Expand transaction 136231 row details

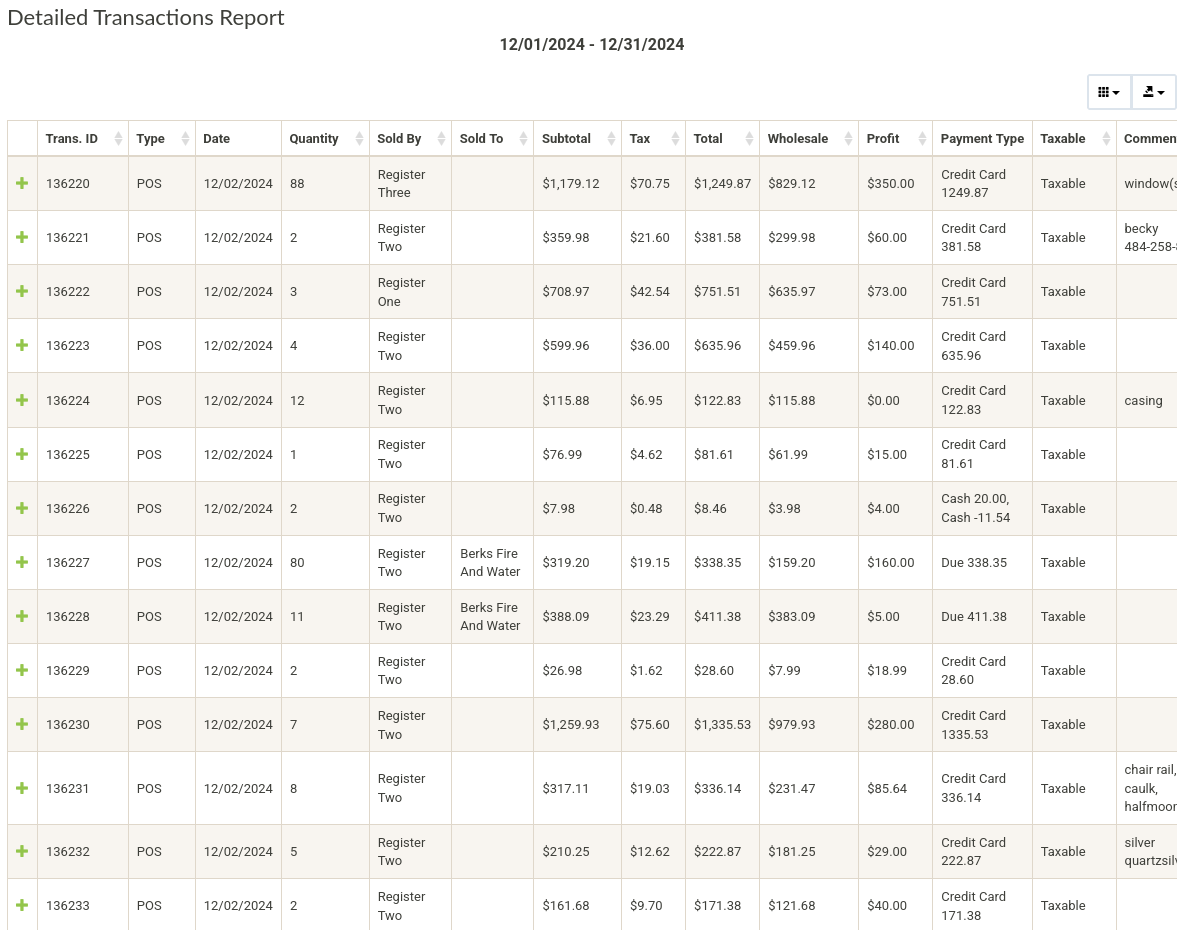click(x=22, y=788)
